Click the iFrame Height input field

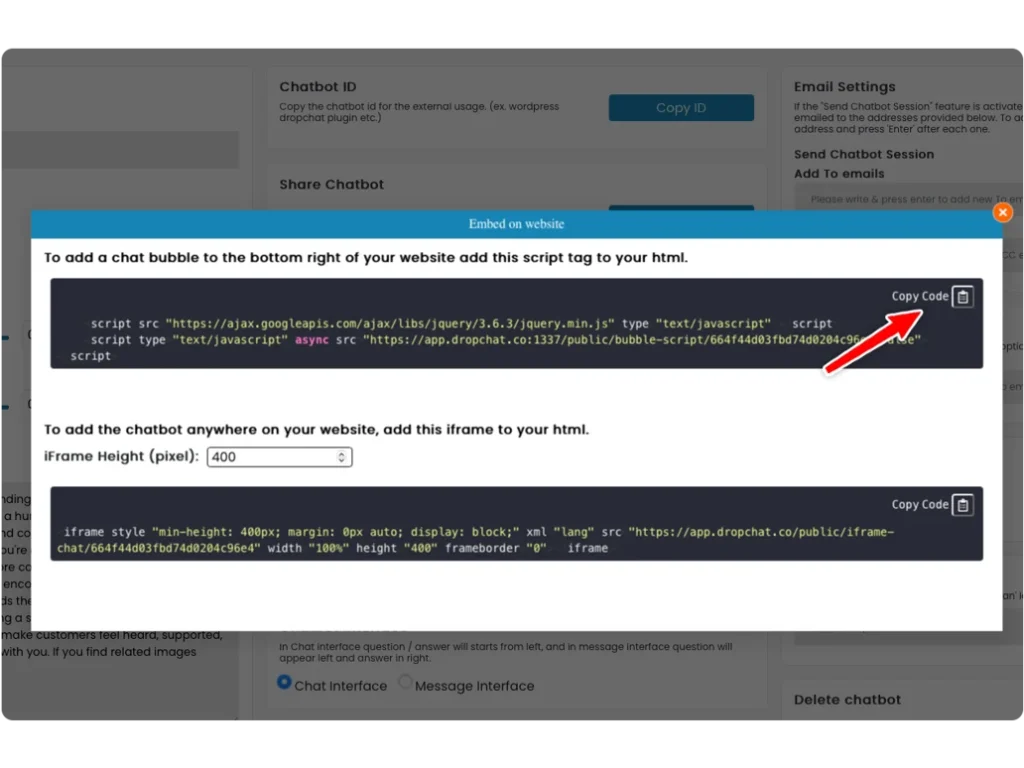280,456
